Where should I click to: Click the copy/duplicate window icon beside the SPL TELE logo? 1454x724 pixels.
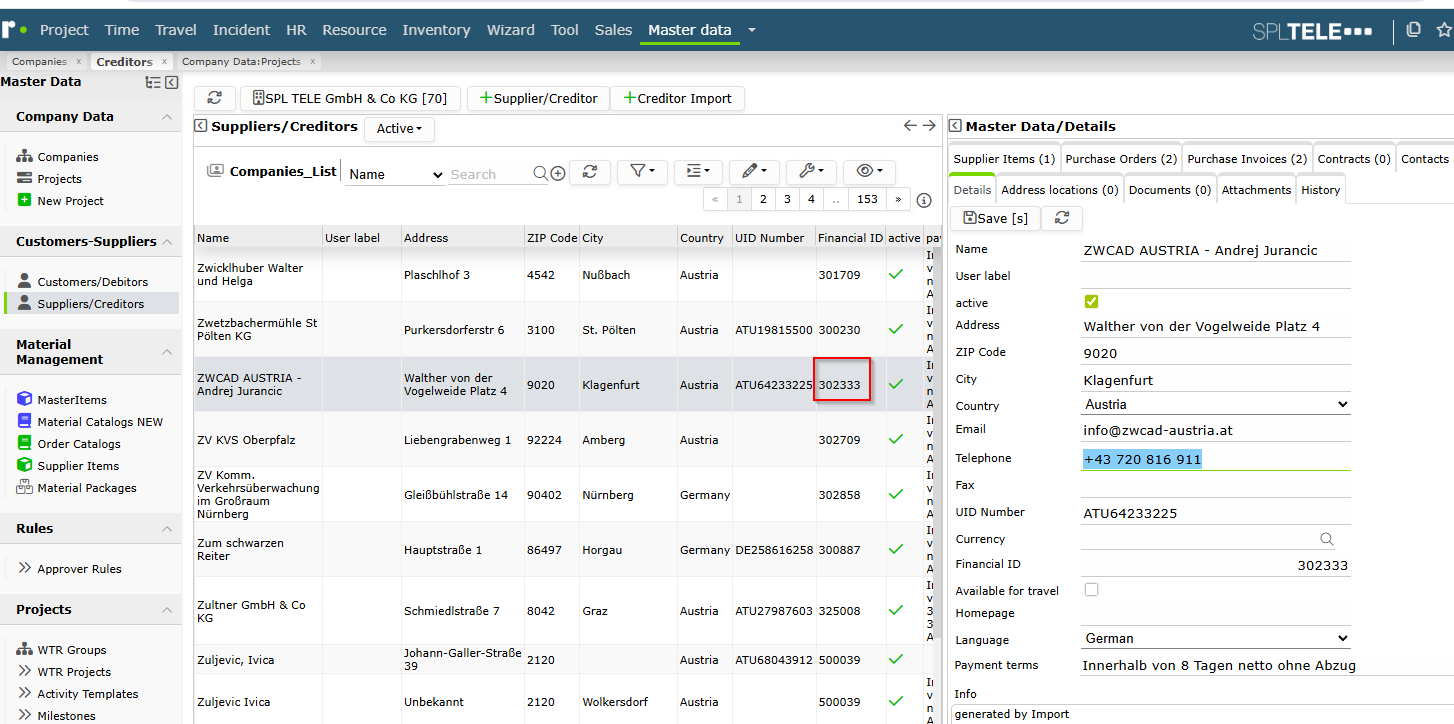point(1413,30)
